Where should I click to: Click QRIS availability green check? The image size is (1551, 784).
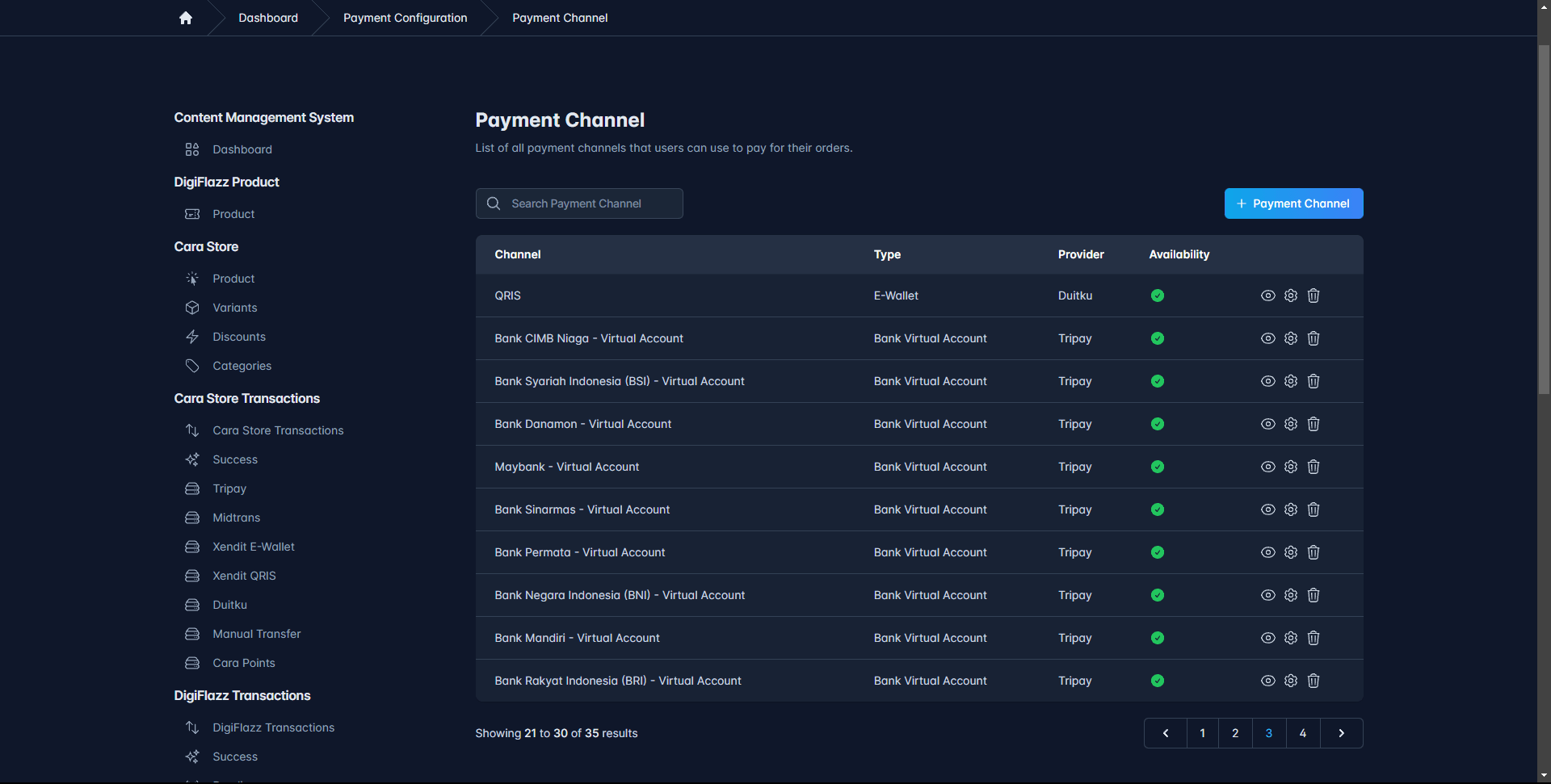point(1158,296)
